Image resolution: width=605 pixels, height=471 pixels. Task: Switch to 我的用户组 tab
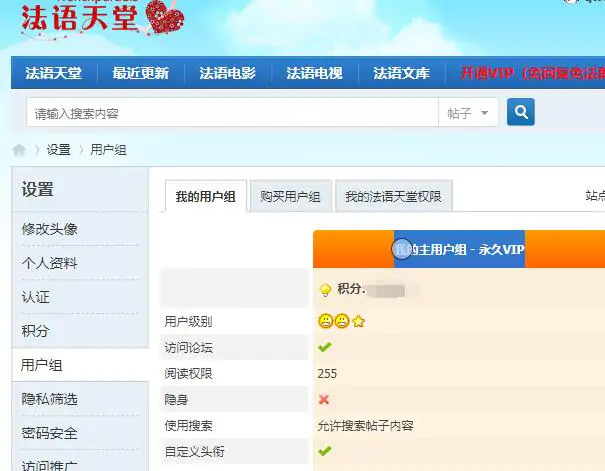(x=206, y=196)
